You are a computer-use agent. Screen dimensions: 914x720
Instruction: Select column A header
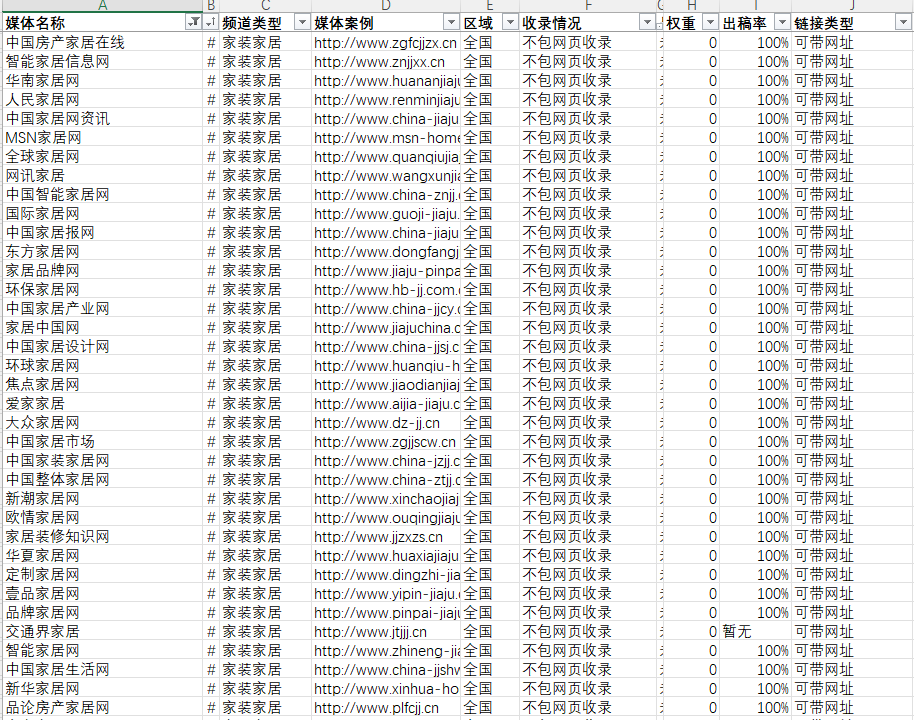click(102, 6)
